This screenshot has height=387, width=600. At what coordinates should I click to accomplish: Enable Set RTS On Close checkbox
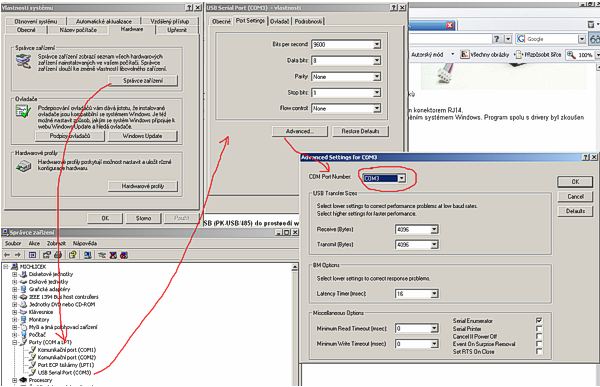coord(539,351)
